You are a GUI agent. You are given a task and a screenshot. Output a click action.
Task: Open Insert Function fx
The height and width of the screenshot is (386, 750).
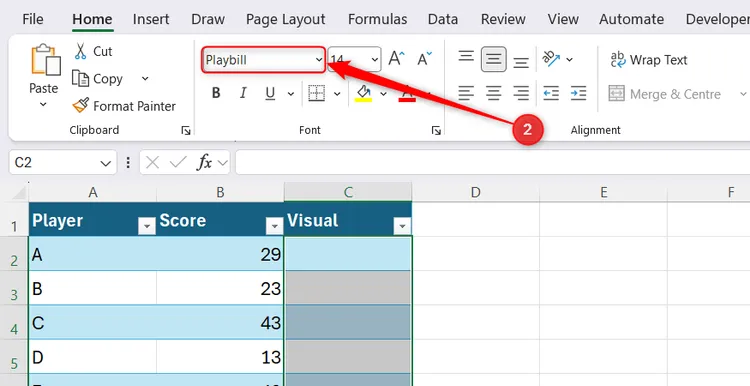[x=204, y=163]
